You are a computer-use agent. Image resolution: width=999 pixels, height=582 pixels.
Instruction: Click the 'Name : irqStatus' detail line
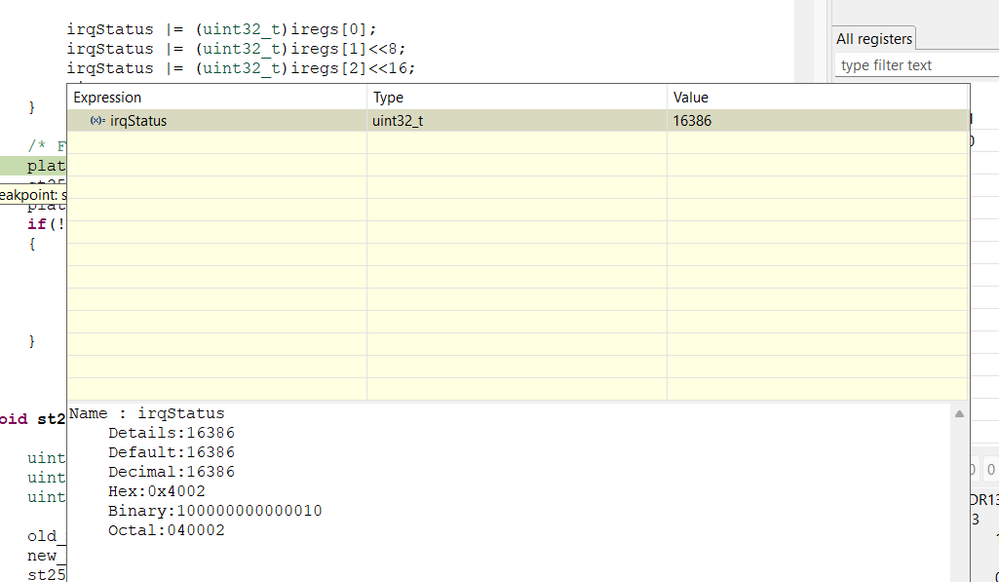coord(147,413)
